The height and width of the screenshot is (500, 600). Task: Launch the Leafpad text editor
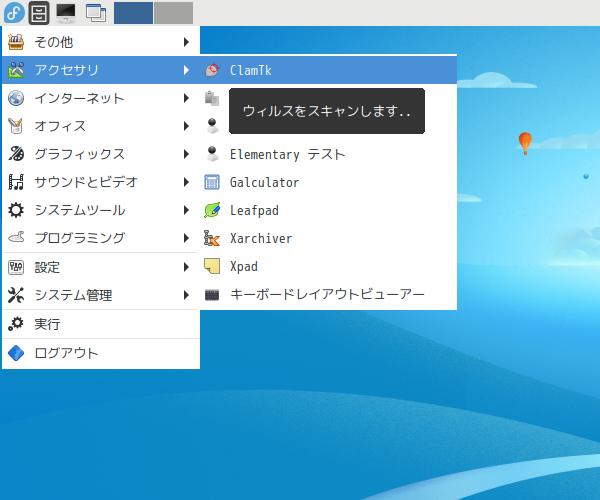328,210
